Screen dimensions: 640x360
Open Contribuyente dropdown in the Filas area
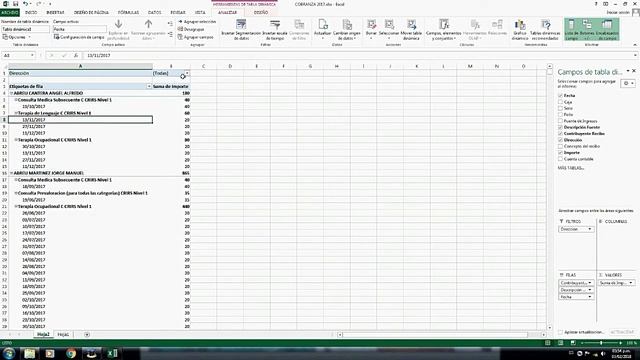click(589, 283)
